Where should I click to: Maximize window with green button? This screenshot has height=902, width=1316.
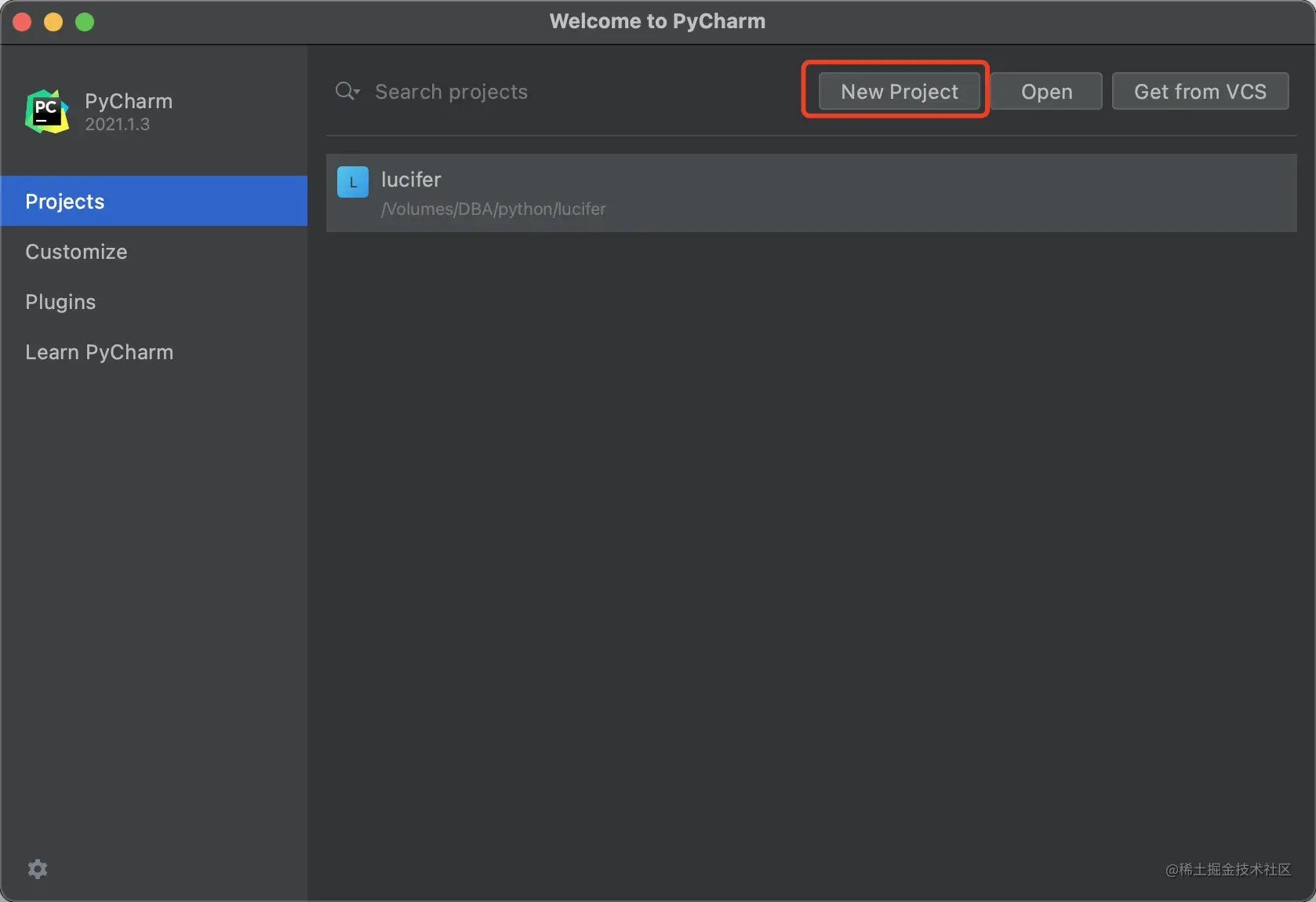tap(85, 22)
